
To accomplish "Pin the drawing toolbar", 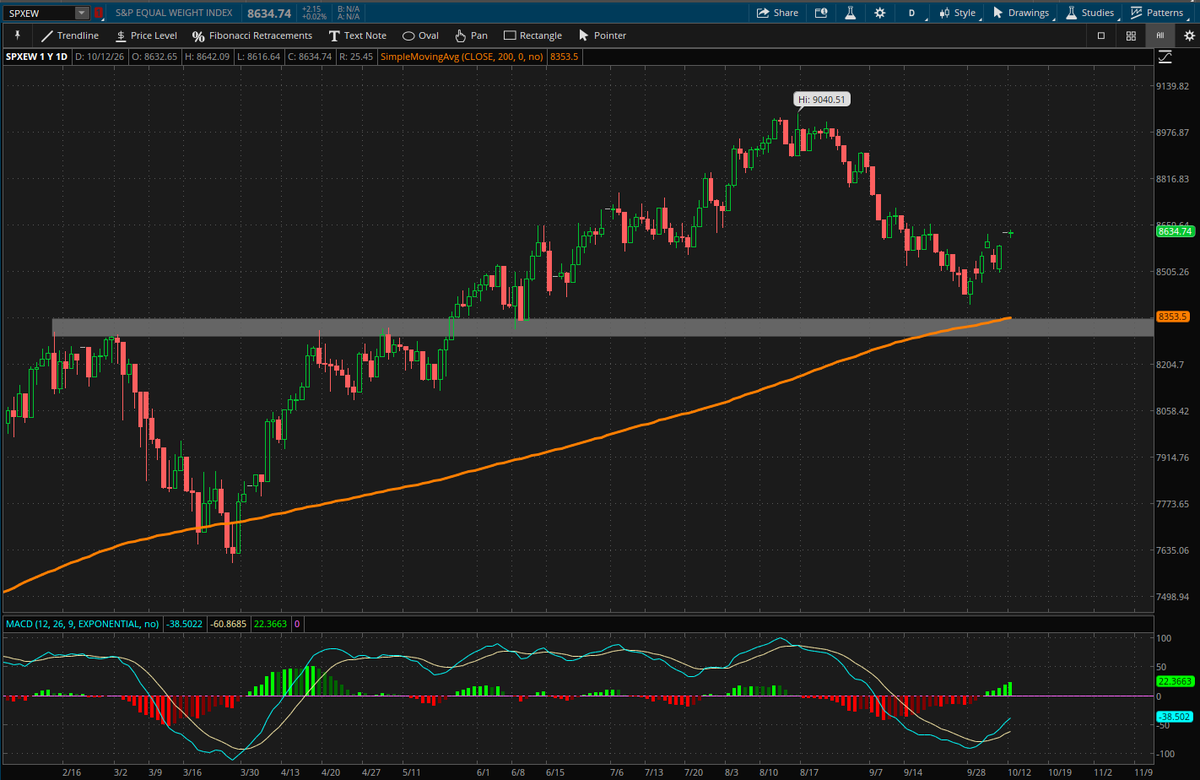I will (17, 36).
